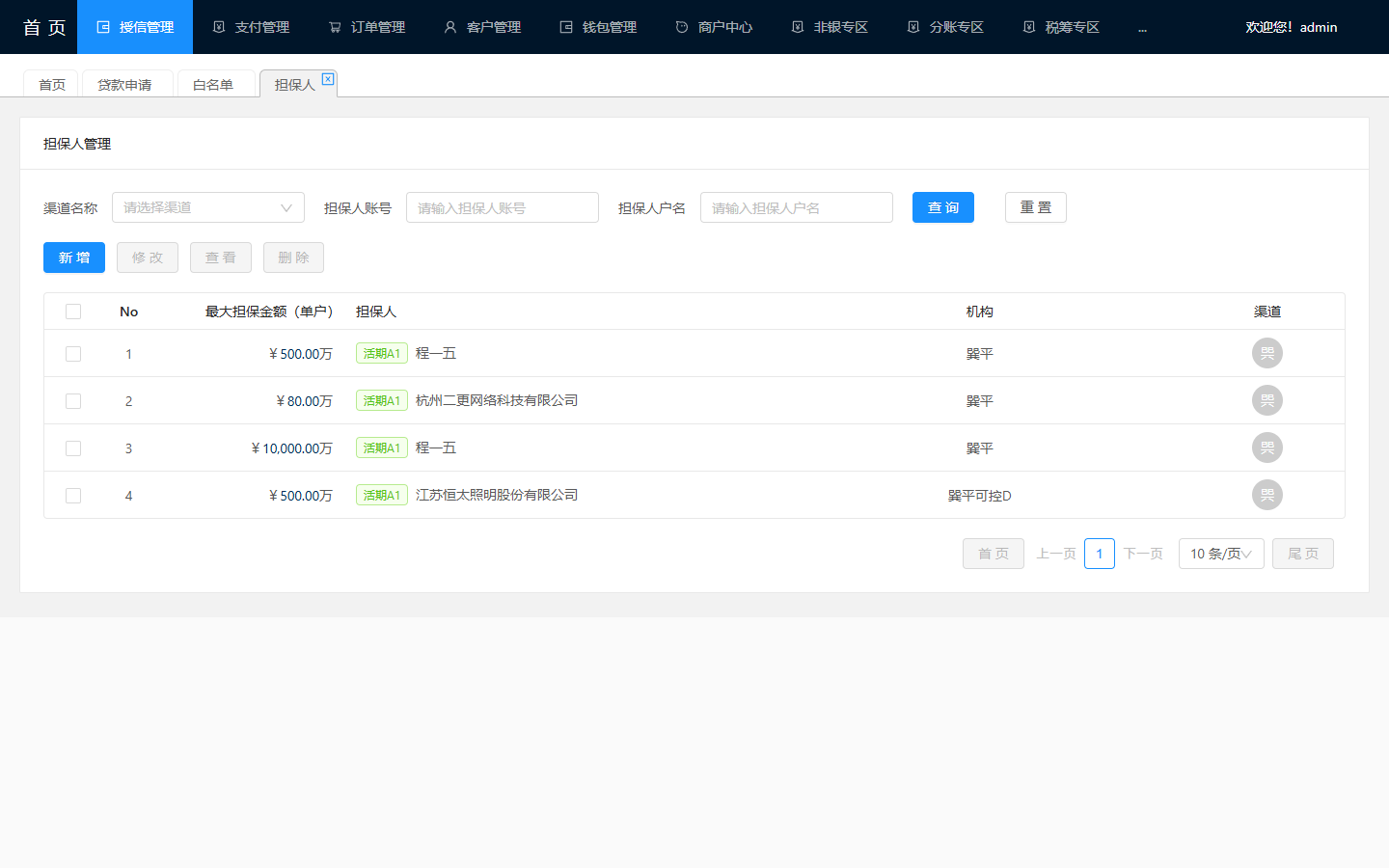Open the 支付管理 menu
Image resolution: width=1389 pixels, height=868 pixels.
[251, 27]
